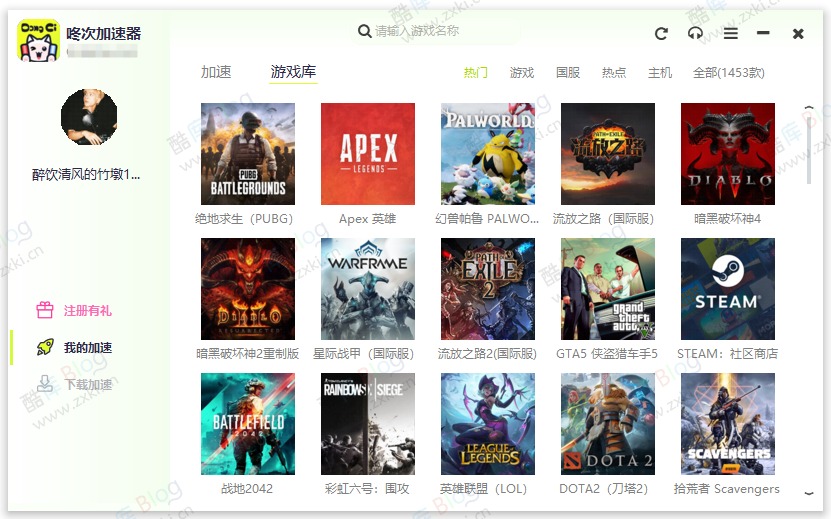Click the scrollbar down arrow
The width and height of the screenshot is (831, 519).
[x=809, y=493]
